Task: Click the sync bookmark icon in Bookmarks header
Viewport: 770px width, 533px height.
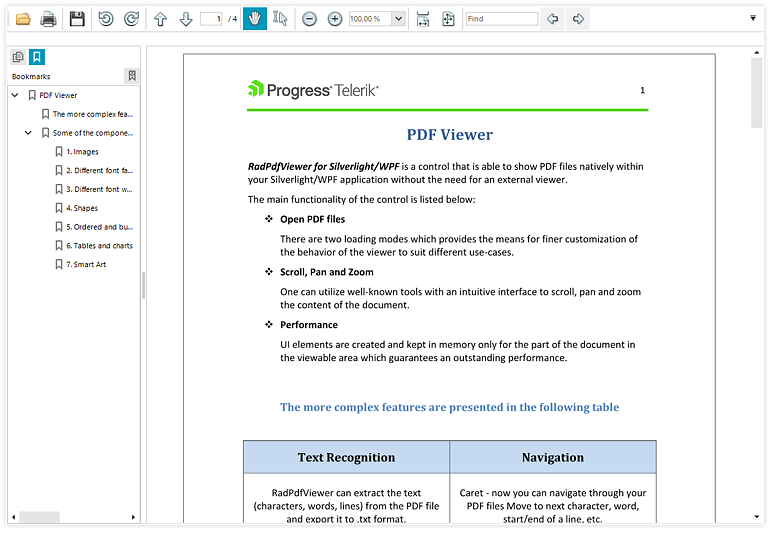Action: click(132, 76)
